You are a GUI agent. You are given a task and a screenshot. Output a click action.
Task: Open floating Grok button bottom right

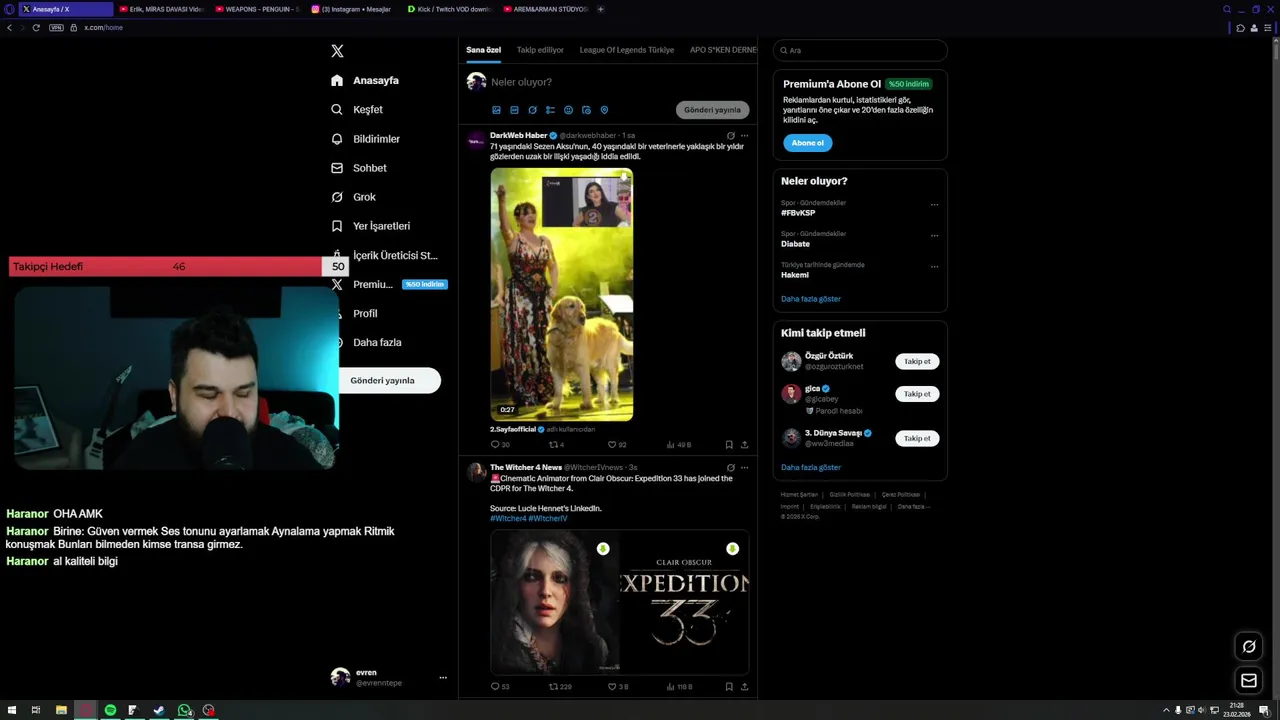click(1249, 647)
